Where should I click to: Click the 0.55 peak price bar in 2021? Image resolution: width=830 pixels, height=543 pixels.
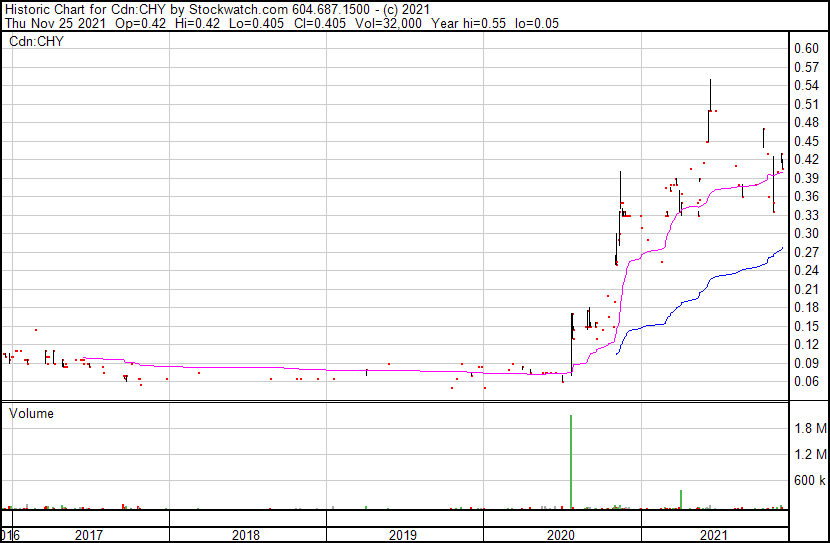(710, 95)
